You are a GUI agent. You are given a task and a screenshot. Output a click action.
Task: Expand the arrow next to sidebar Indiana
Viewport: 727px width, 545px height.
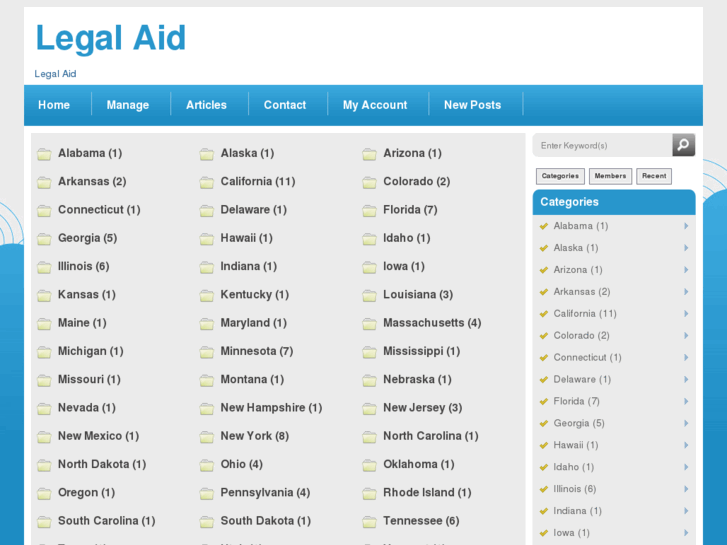(x=686, y=511)
